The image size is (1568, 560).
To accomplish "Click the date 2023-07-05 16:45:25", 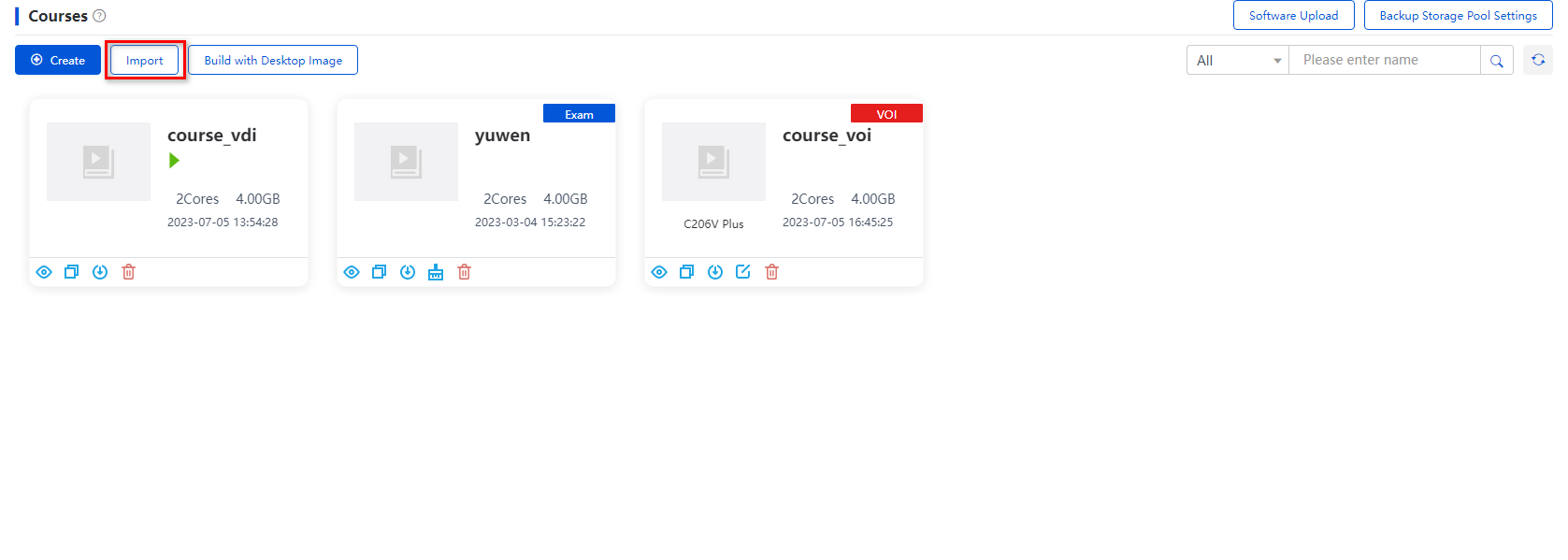I will 838,223.
